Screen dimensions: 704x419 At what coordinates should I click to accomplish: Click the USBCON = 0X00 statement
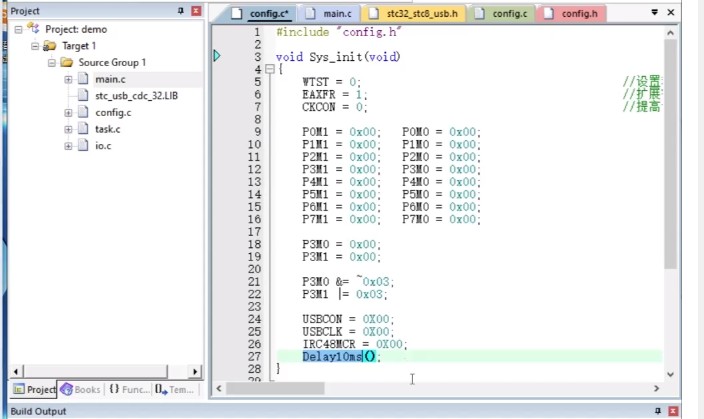(348, 319)
